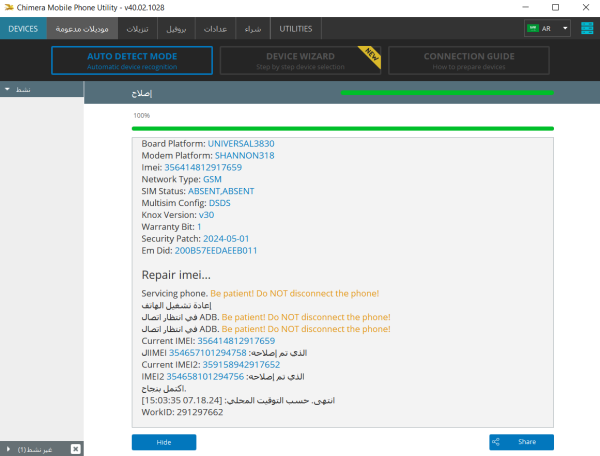Click the green 100% progress bar
The image size is (600, 456).
(342, 129)
